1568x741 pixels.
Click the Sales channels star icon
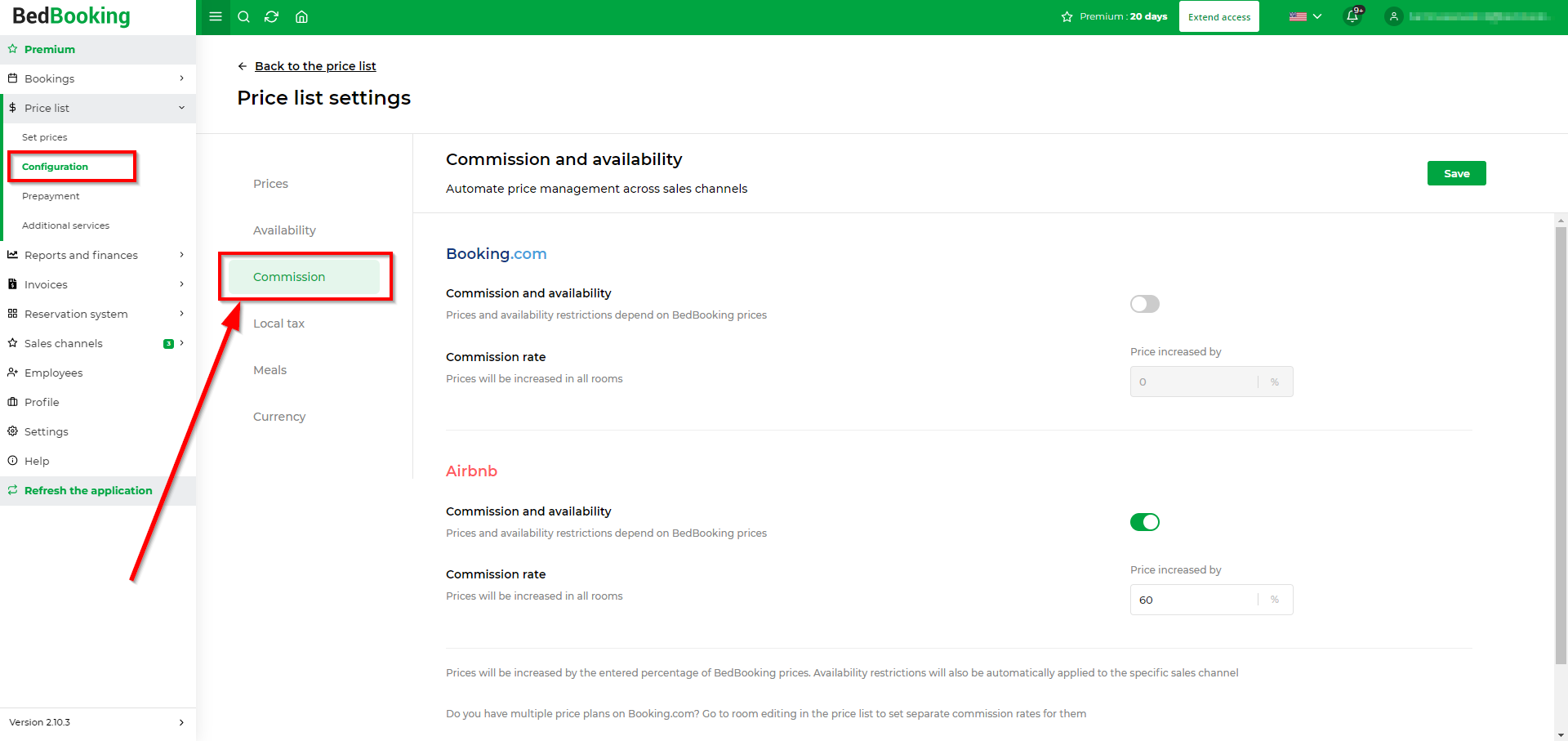pos(12,343)
